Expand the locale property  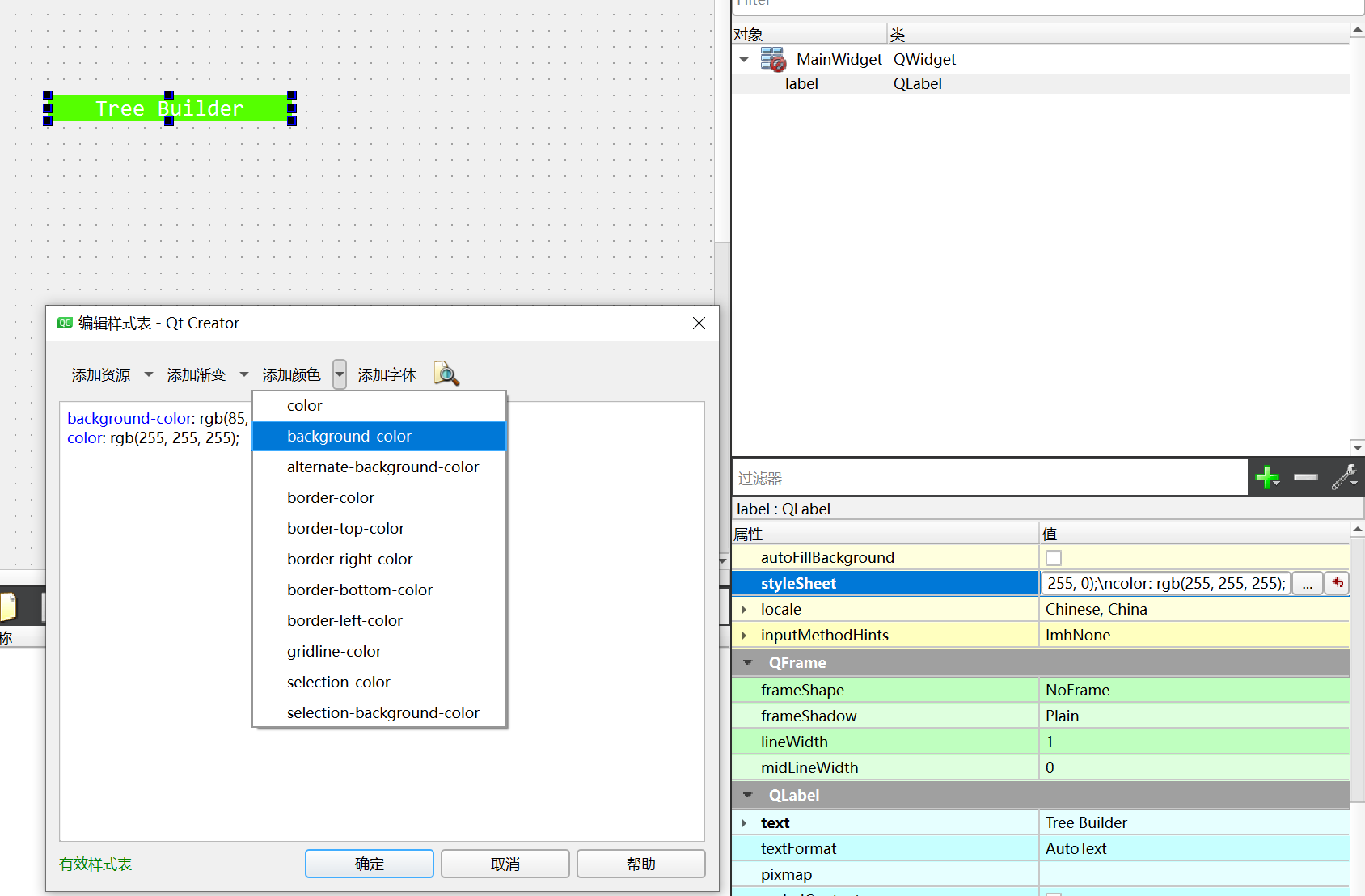[x=744, y=610]
